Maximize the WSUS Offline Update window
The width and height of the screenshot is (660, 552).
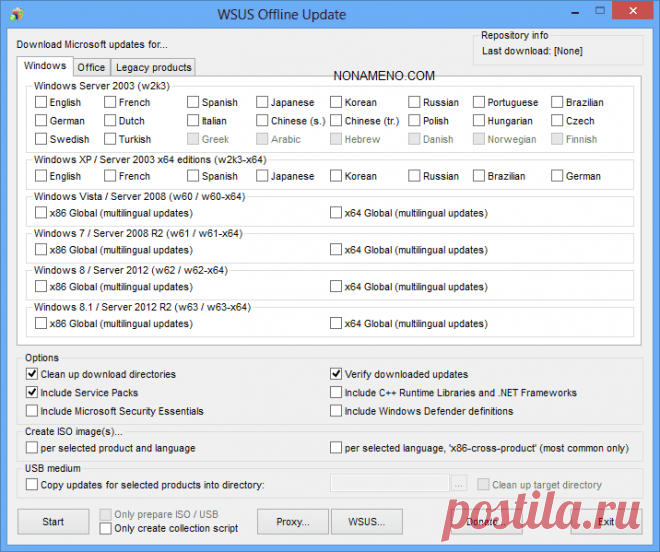(x=600, y=11)
